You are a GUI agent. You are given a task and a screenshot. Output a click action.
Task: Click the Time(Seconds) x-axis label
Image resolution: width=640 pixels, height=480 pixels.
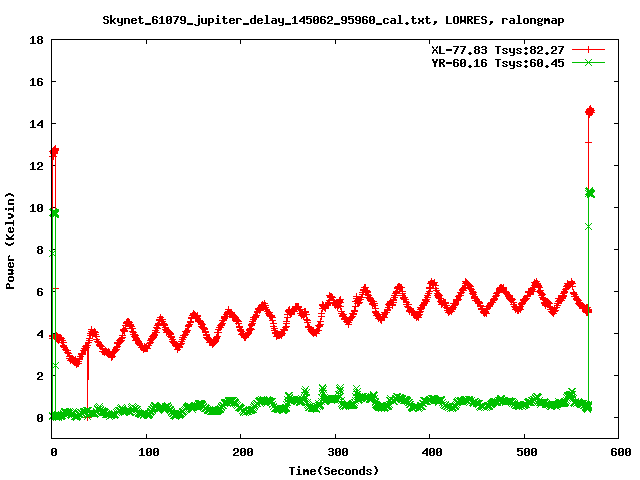pos(334,470)
